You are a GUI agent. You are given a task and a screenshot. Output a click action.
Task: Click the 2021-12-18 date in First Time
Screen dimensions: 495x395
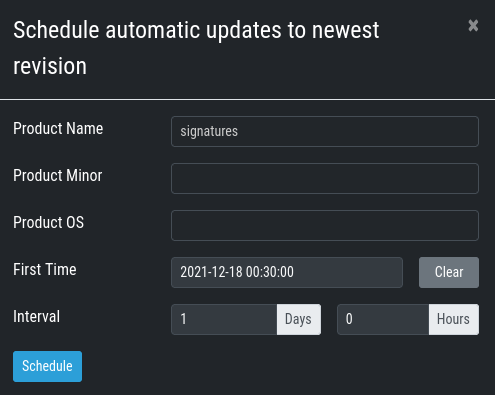click(x=211, y=272)
